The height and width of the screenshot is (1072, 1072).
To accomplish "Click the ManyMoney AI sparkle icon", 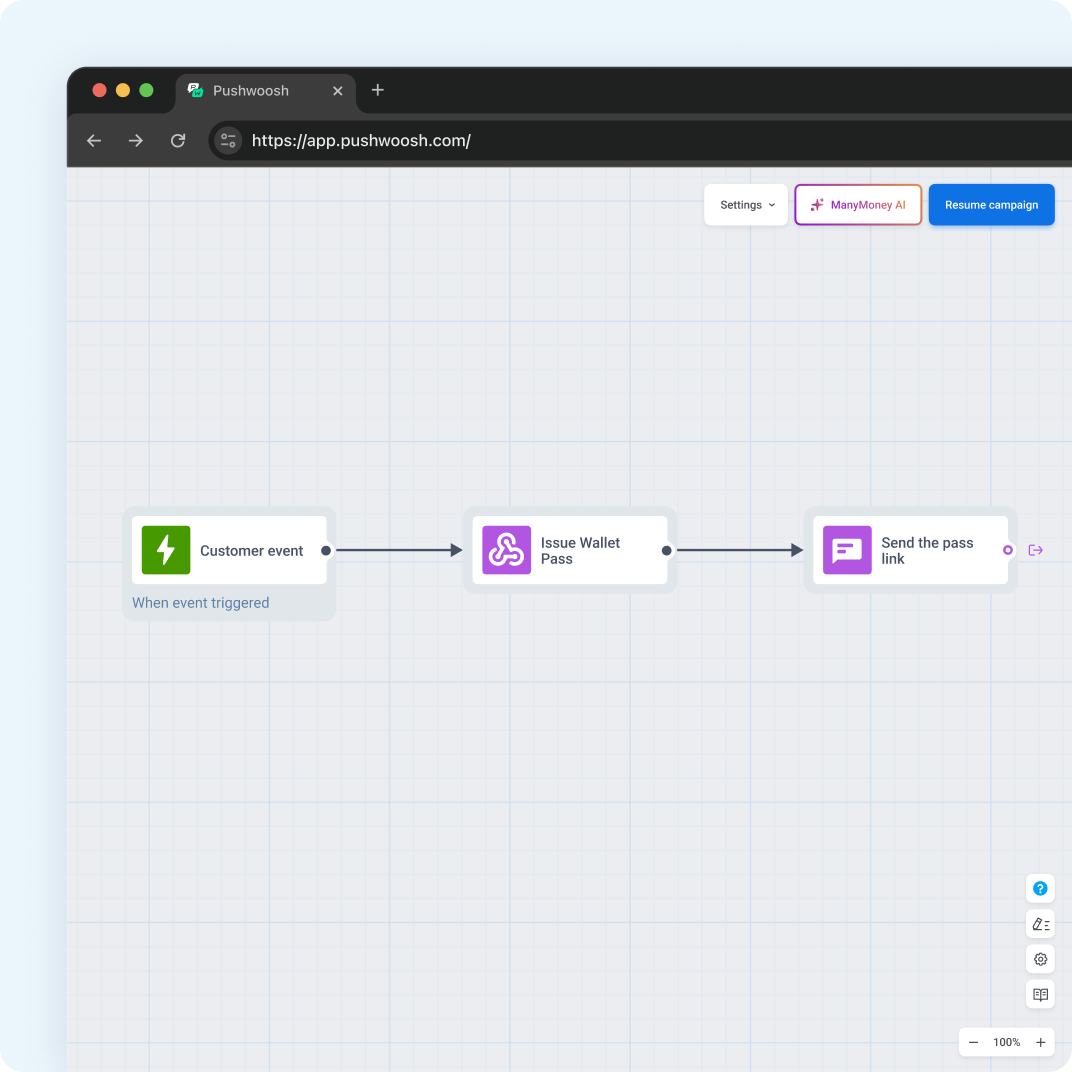I will point(816,204).
